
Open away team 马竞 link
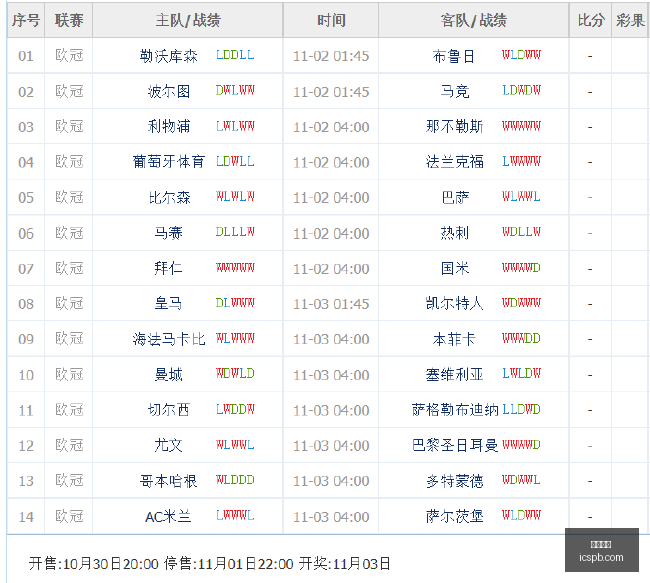point(455,91)
